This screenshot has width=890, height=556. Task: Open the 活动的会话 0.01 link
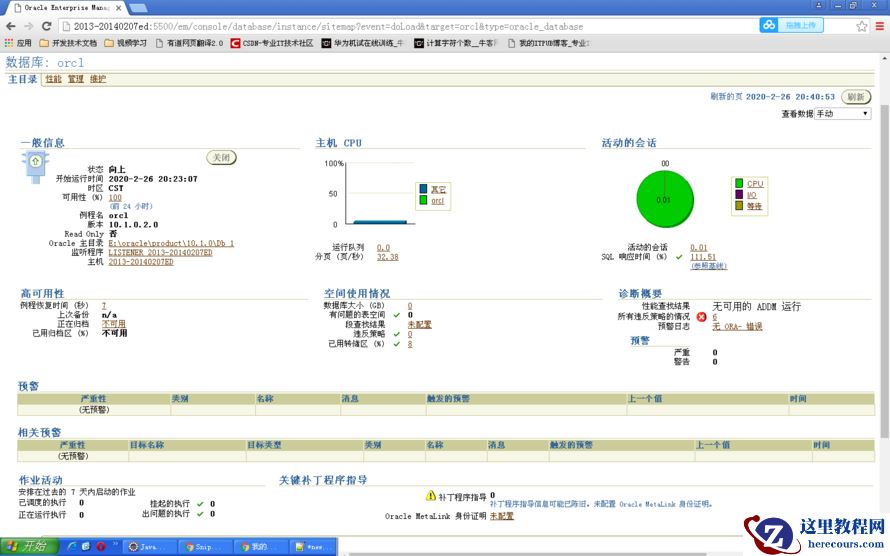[x=699, y=247]
